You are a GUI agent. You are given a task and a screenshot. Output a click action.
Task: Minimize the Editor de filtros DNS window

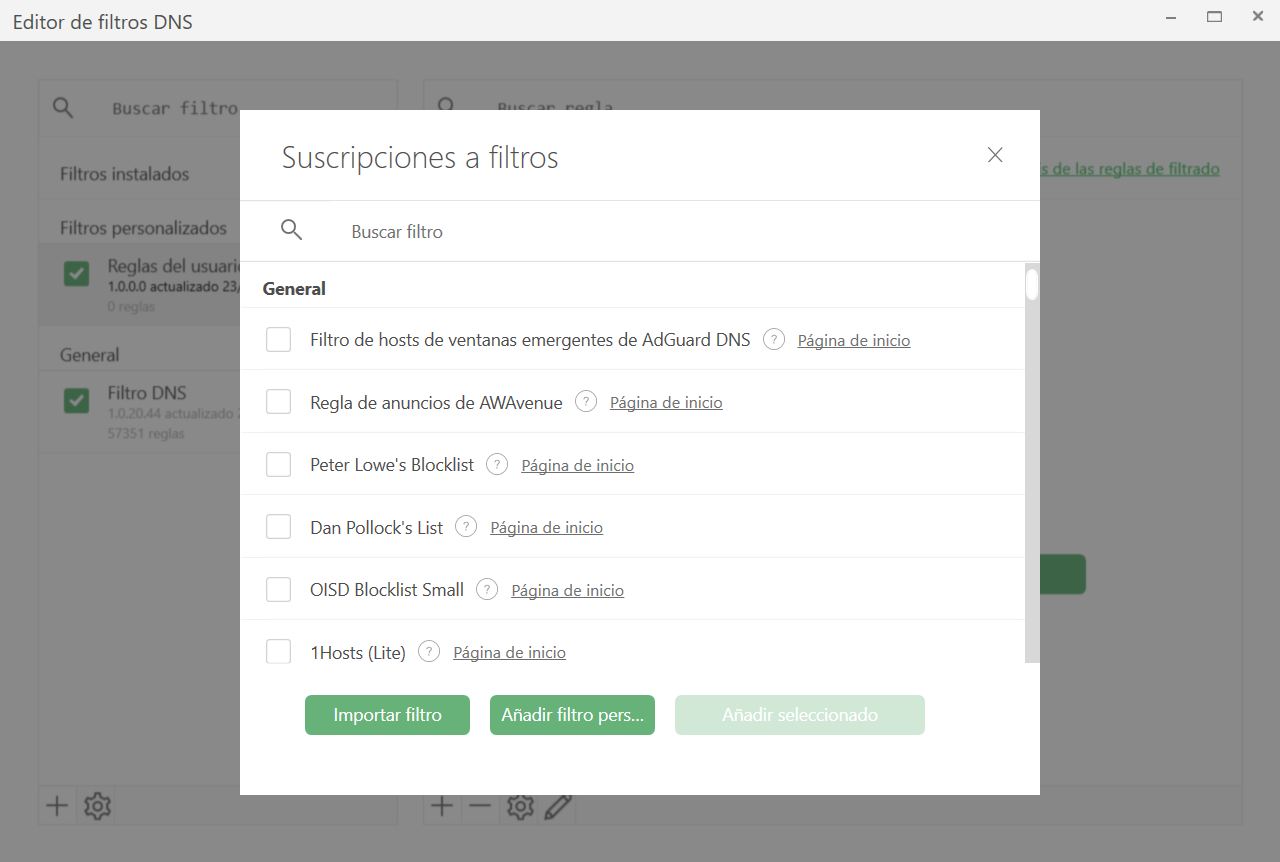pos(1170,17)
